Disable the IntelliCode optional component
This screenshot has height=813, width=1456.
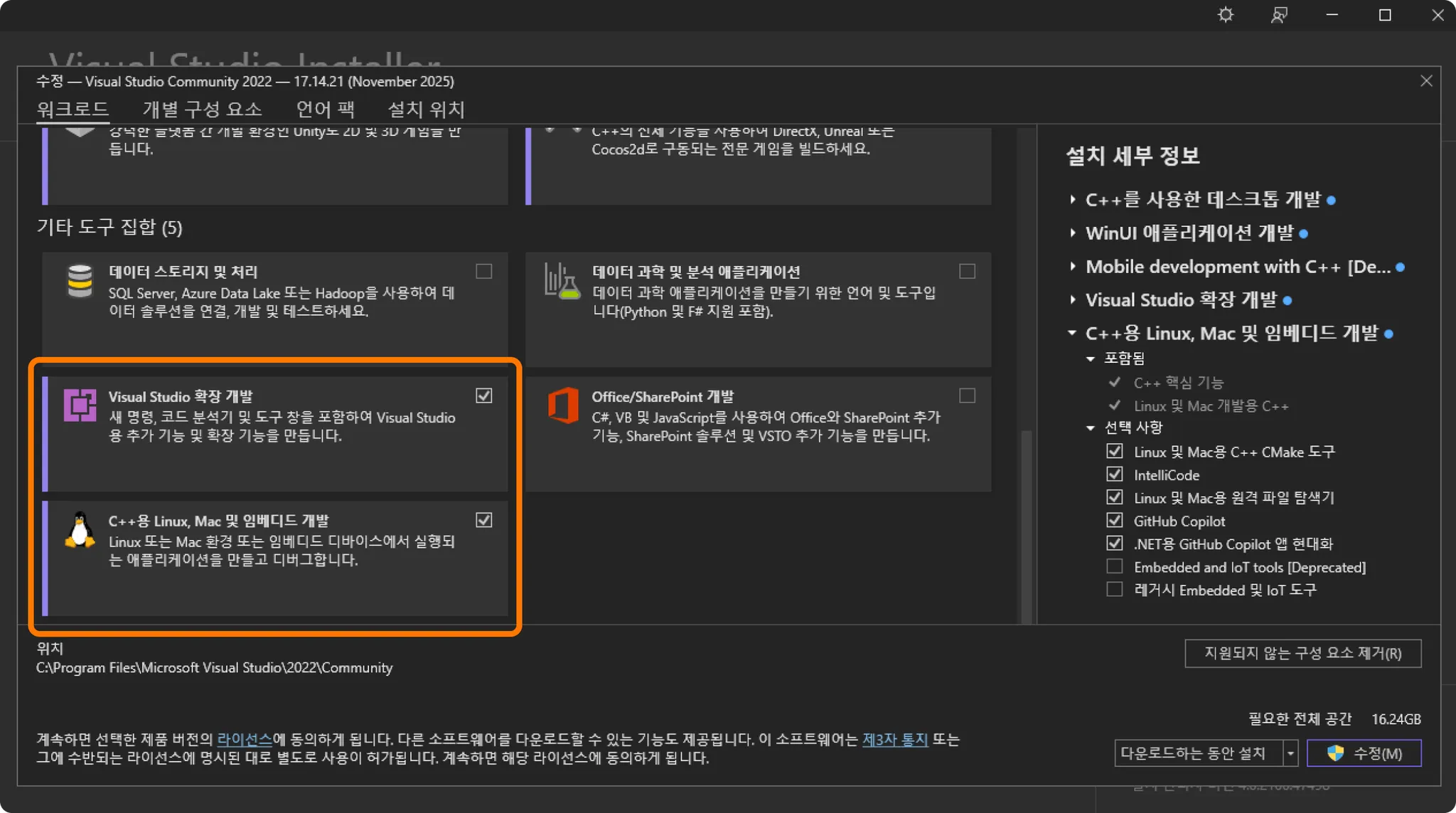(1115, 474)
